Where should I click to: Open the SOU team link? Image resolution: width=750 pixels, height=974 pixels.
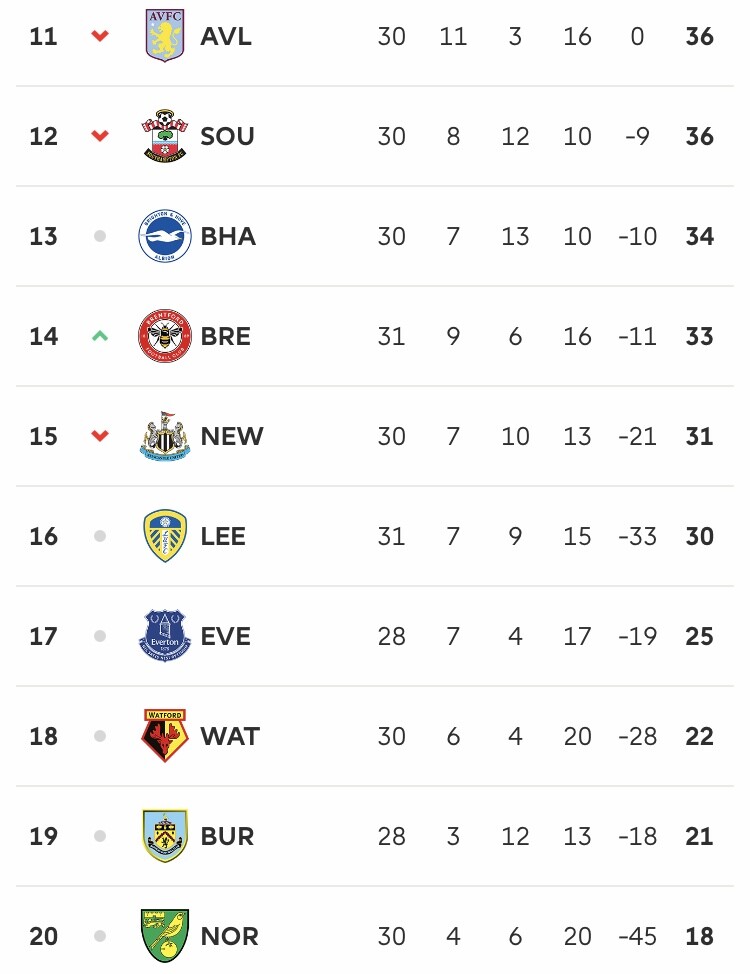[227, 136]
